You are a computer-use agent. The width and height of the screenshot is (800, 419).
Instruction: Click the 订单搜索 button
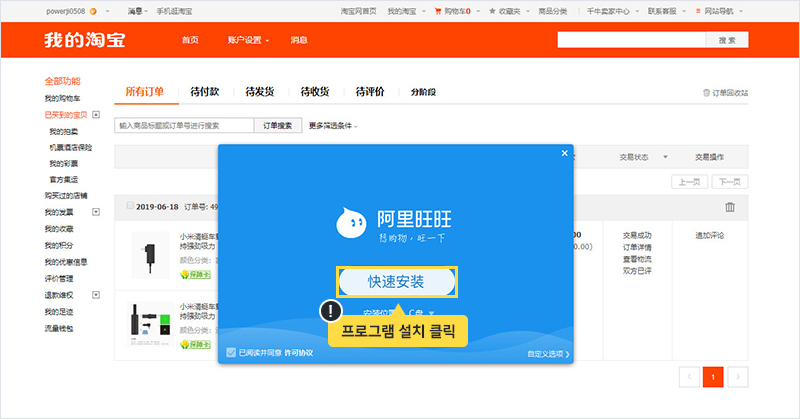tap(278, 126)
